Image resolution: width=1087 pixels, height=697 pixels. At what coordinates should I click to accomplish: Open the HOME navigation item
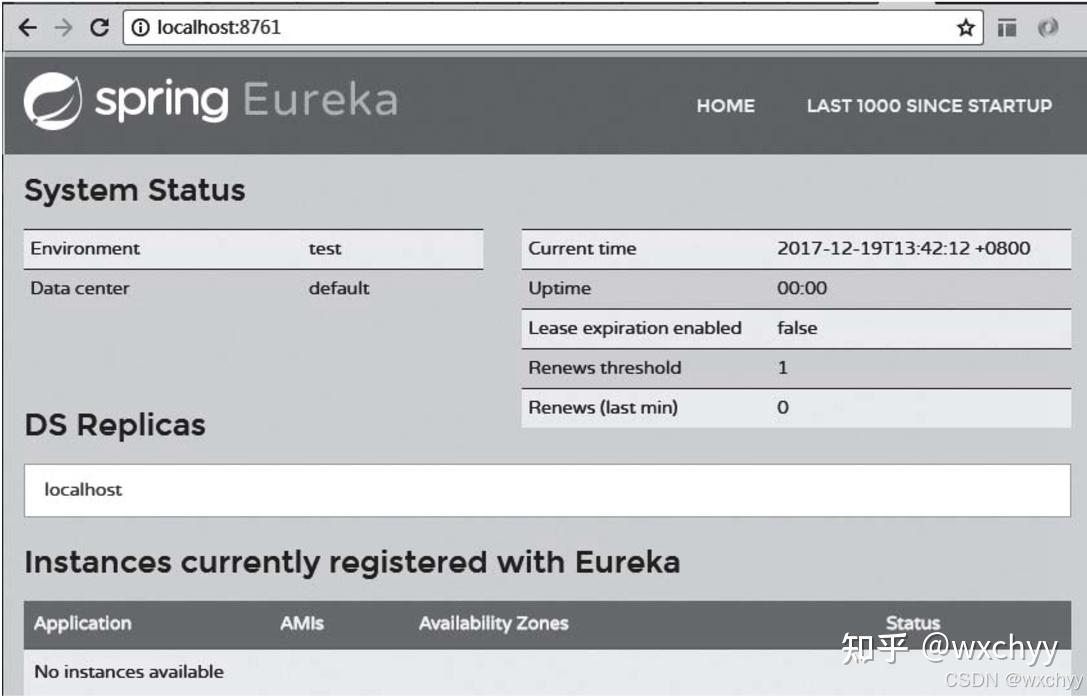coord(725,106)
